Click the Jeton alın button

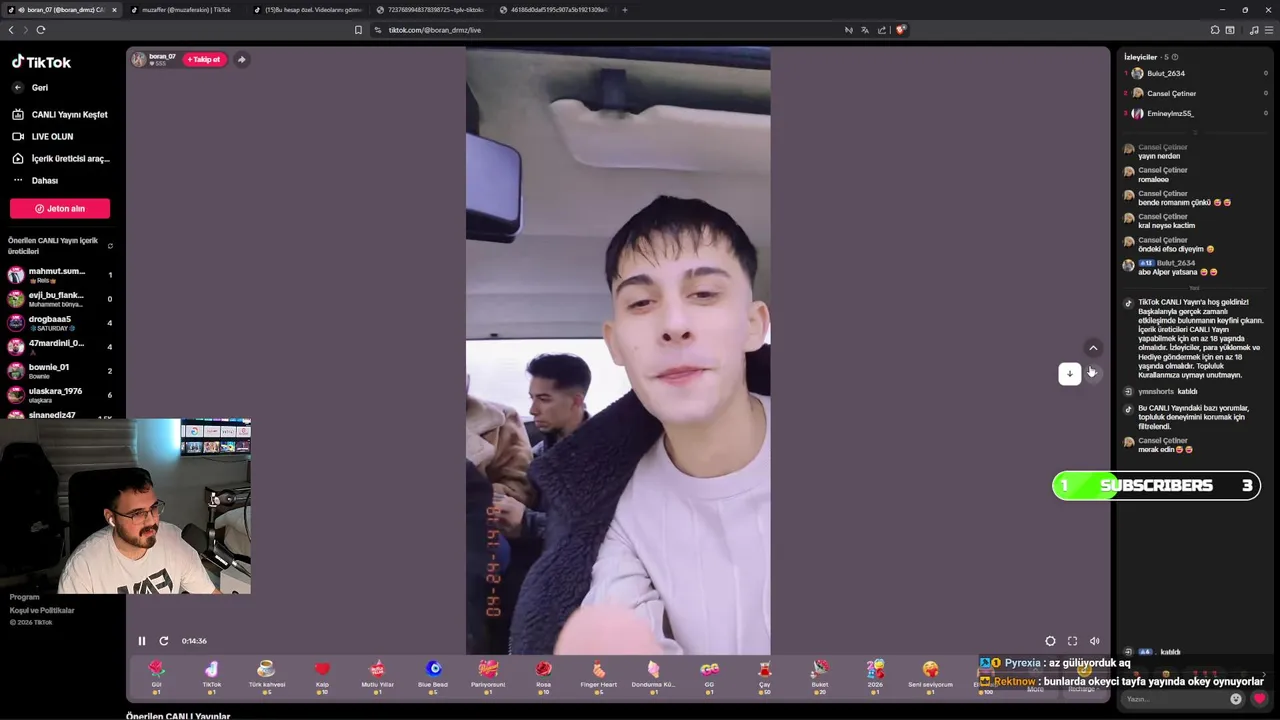pyautogui.click(x=60, y=208)
